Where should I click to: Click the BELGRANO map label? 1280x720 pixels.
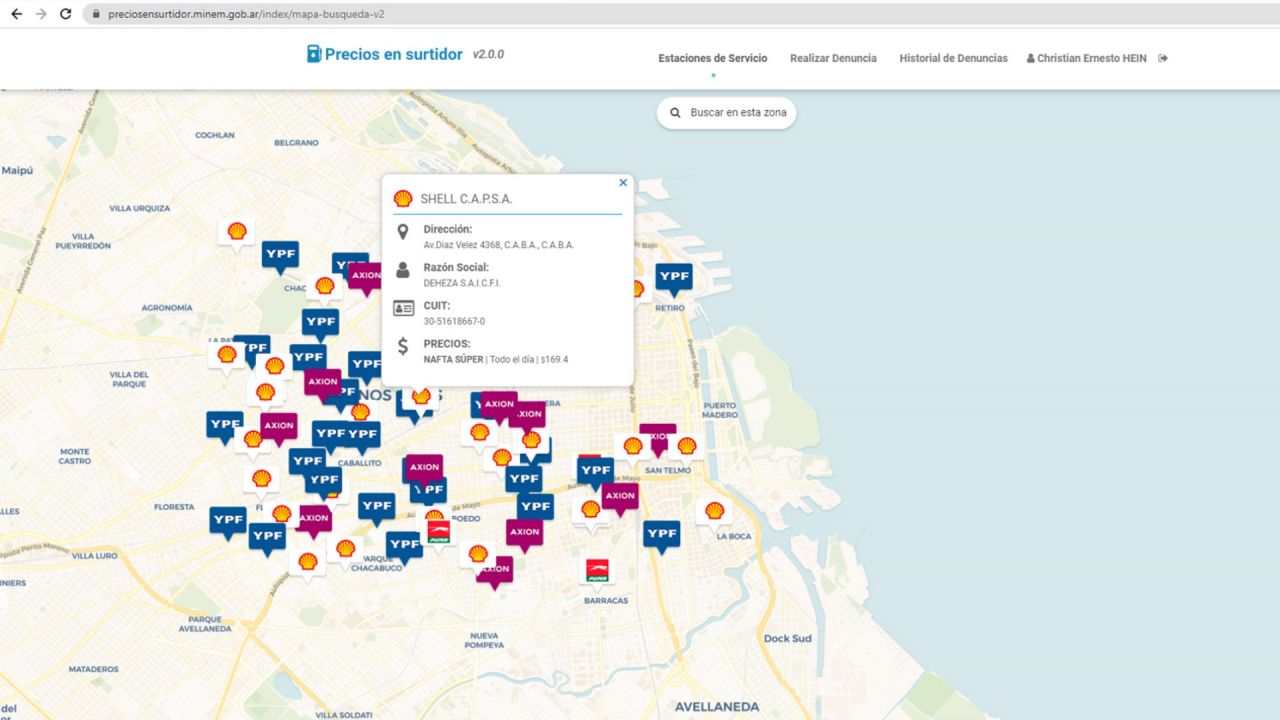coord(296,143)
